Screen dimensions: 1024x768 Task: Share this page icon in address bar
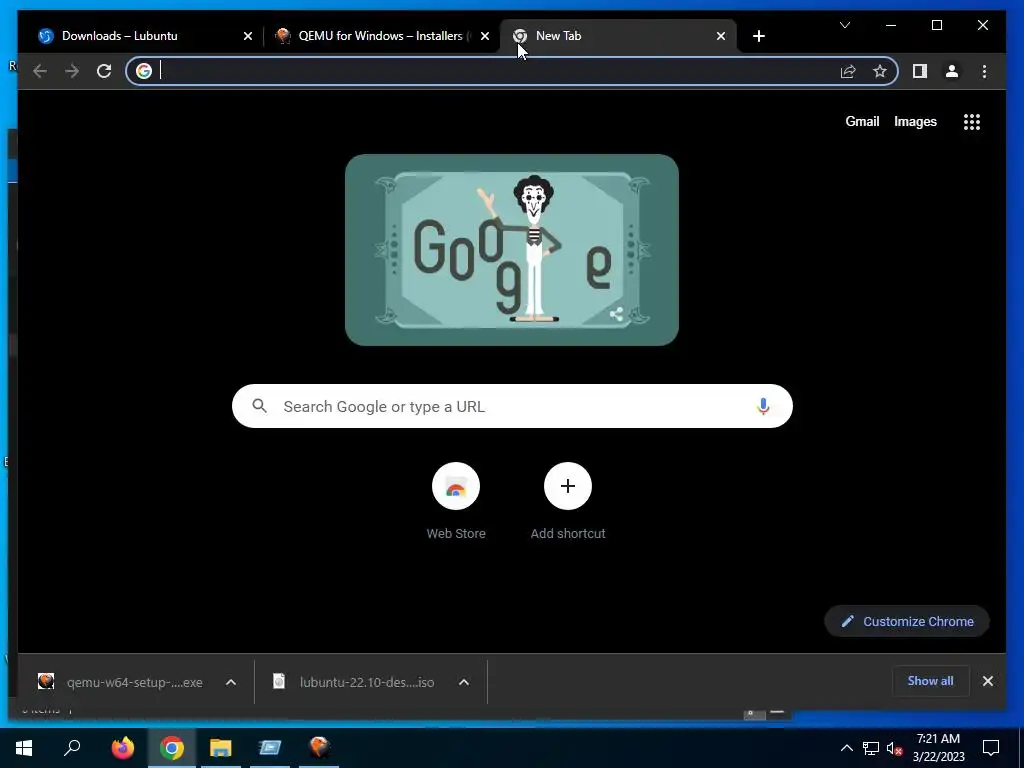point(848,71)
